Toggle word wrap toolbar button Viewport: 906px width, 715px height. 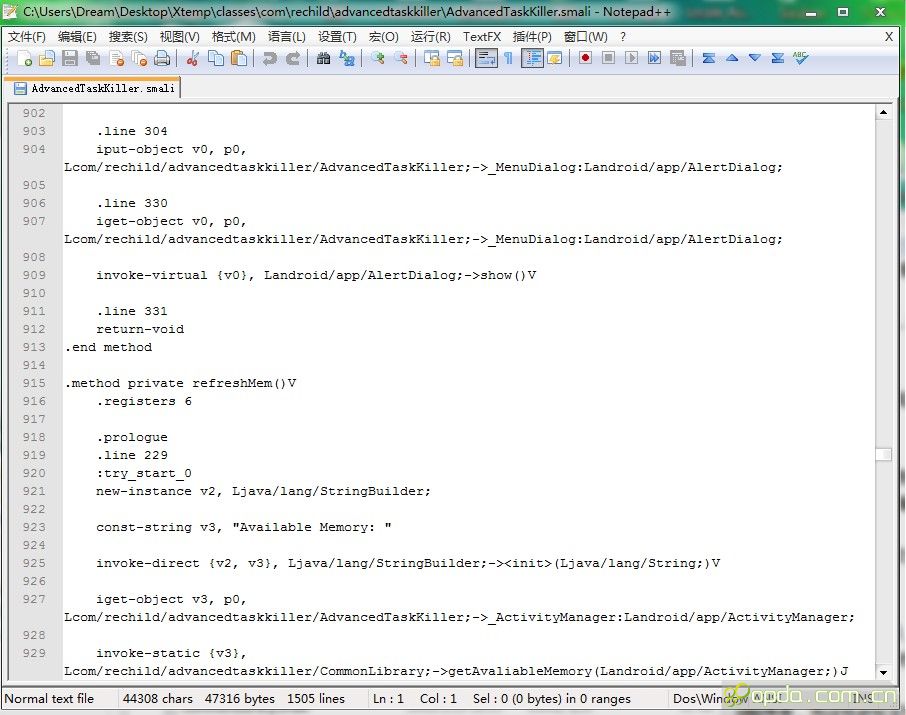coord(486,58)
